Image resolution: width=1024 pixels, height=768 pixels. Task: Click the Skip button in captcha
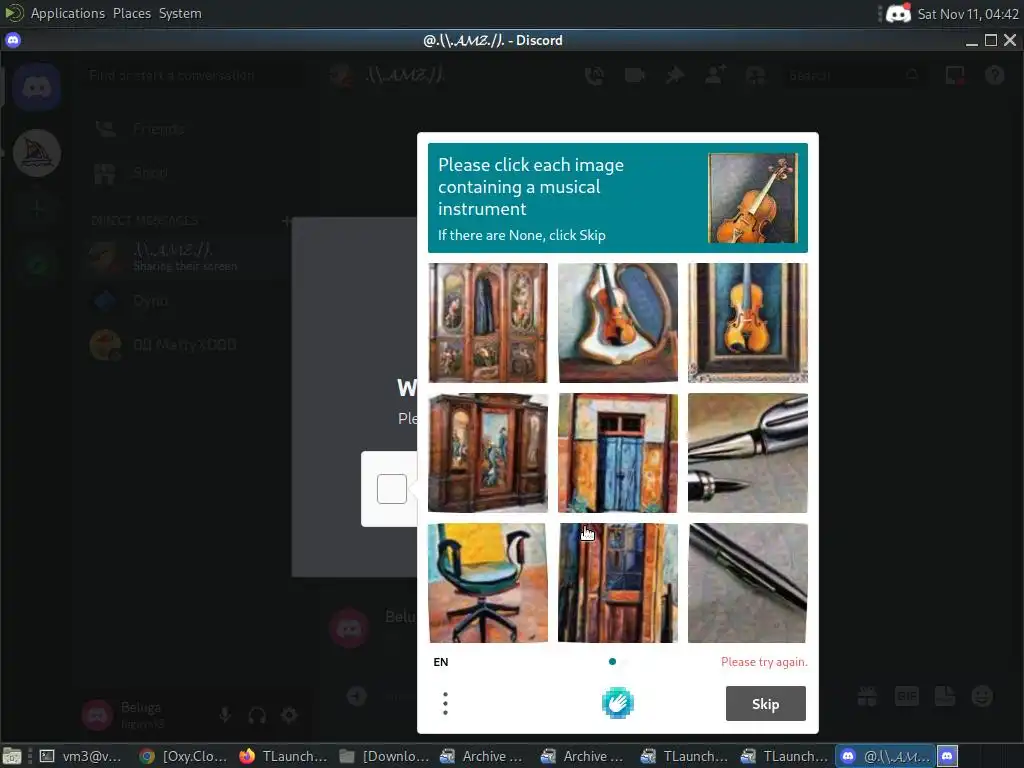coord(765,703)
